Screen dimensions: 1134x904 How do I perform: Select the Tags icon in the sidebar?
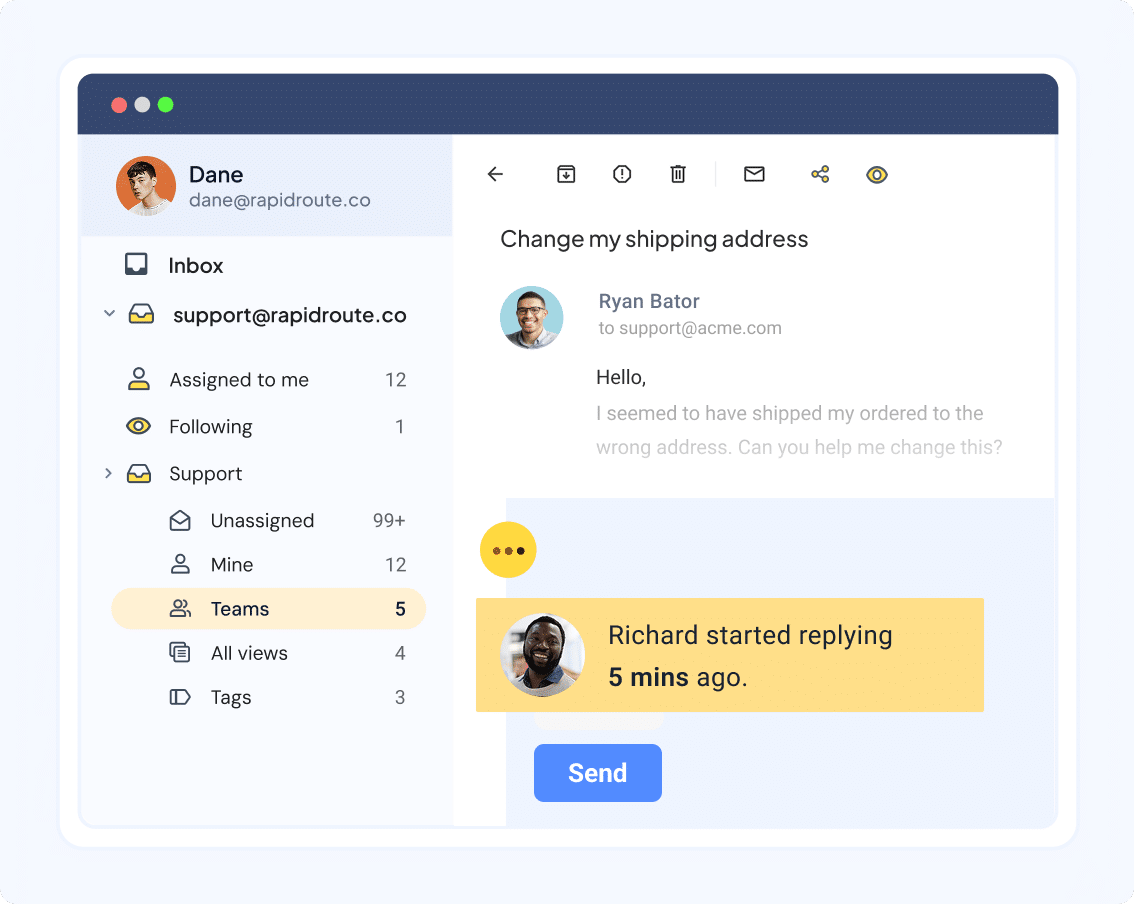tap(179, 697)
